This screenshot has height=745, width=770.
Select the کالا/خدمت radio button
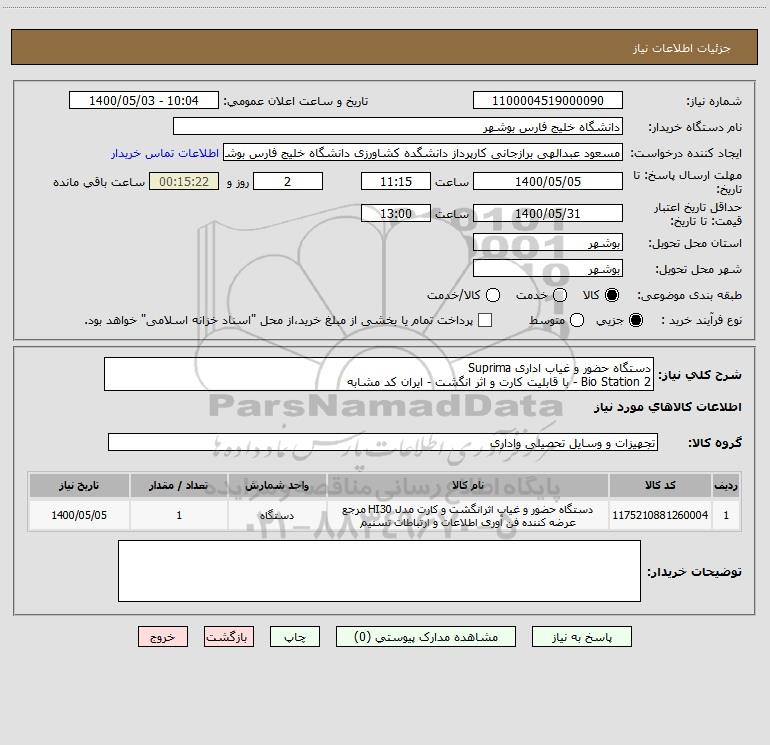493,295
